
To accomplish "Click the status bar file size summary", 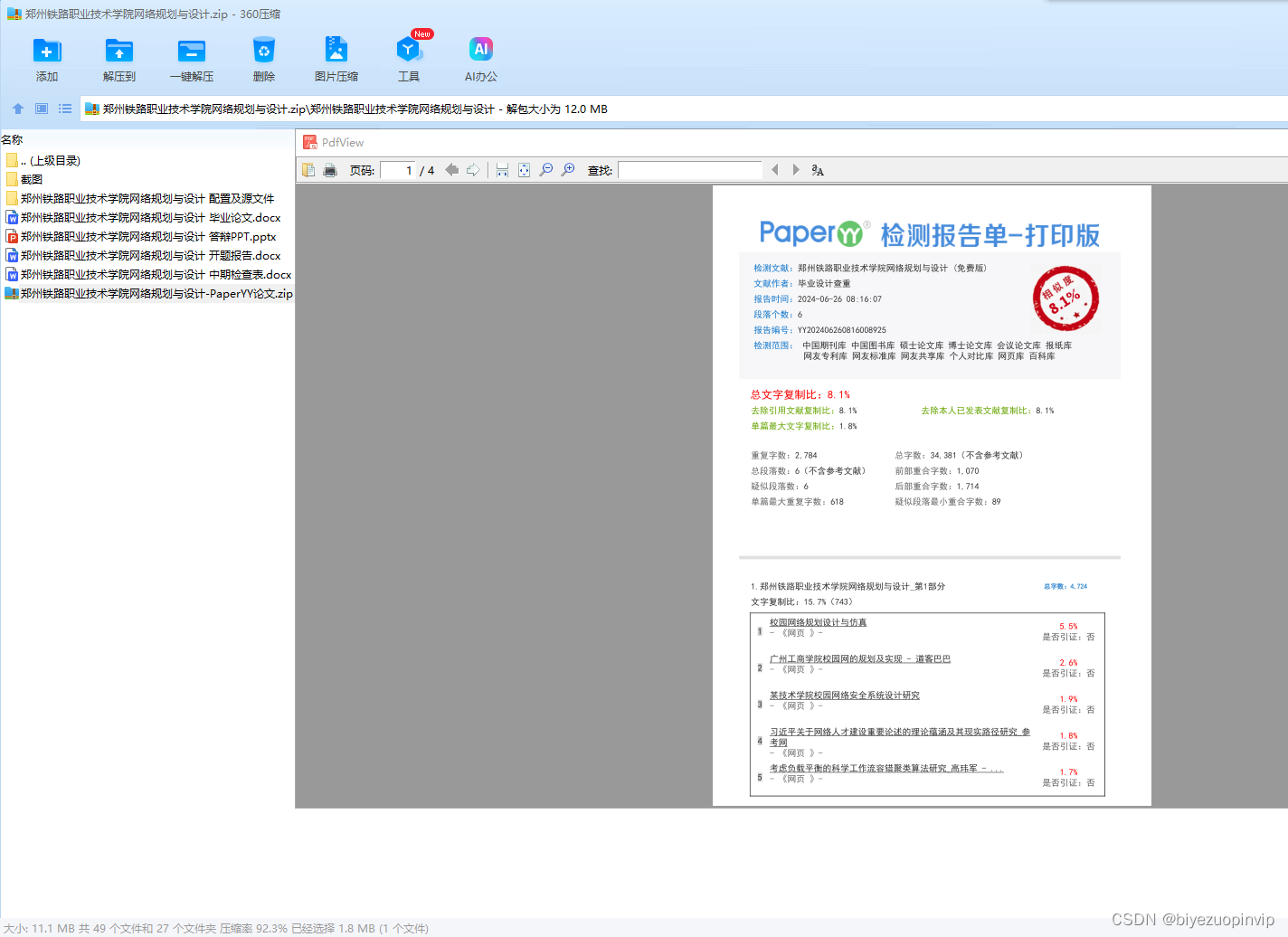I will [x=216, y=928].
